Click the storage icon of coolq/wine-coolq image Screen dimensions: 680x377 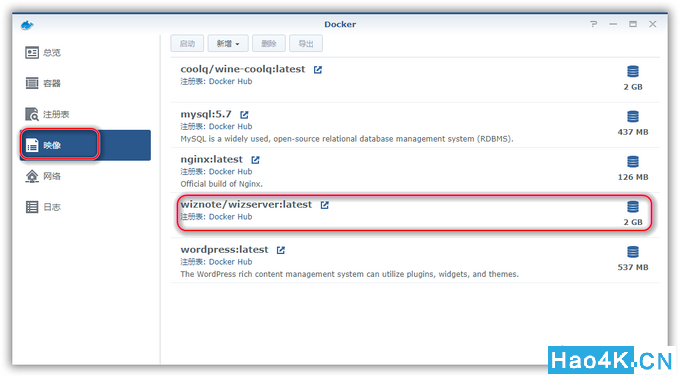633,71
